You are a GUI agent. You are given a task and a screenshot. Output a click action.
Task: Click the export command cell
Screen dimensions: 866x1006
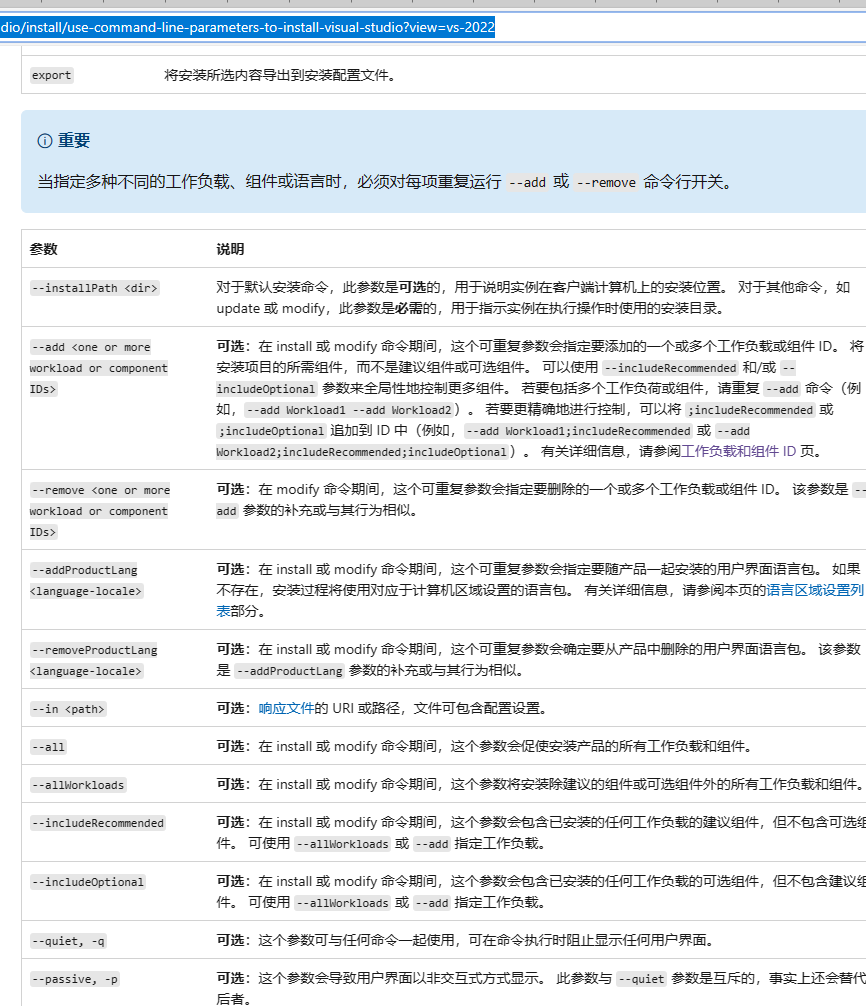pyautogui.click(x=51, y=75)
